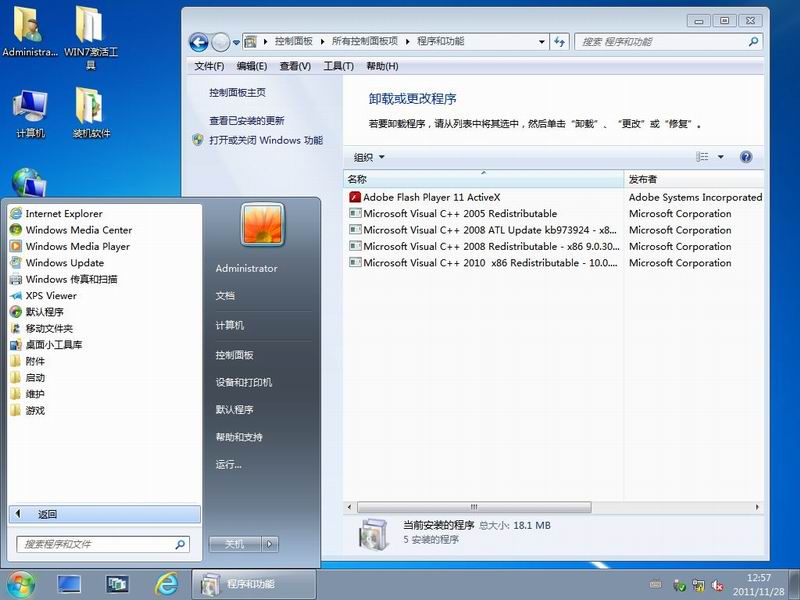
Task: Open Windows Media Center from Start menu
Action: coord(105,230)
